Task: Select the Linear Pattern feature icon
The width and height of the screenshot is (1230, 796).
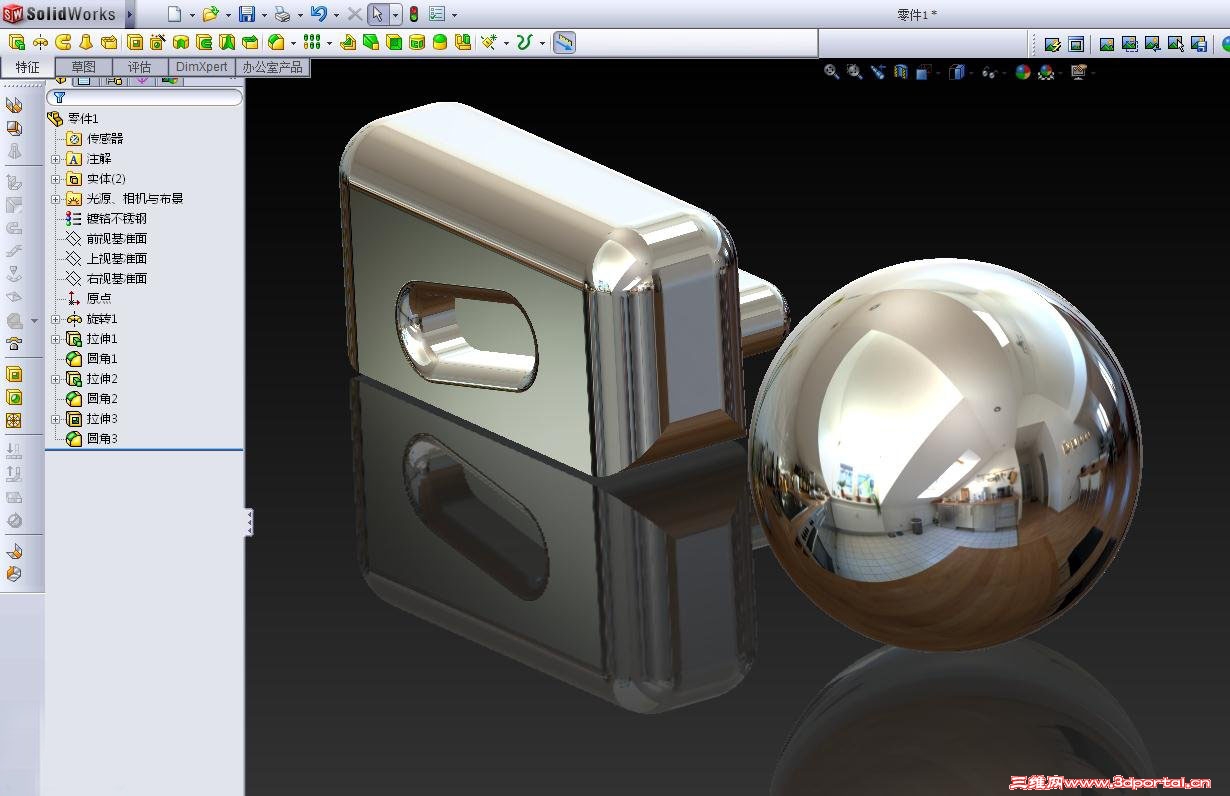Action: [x=312, y=42]
